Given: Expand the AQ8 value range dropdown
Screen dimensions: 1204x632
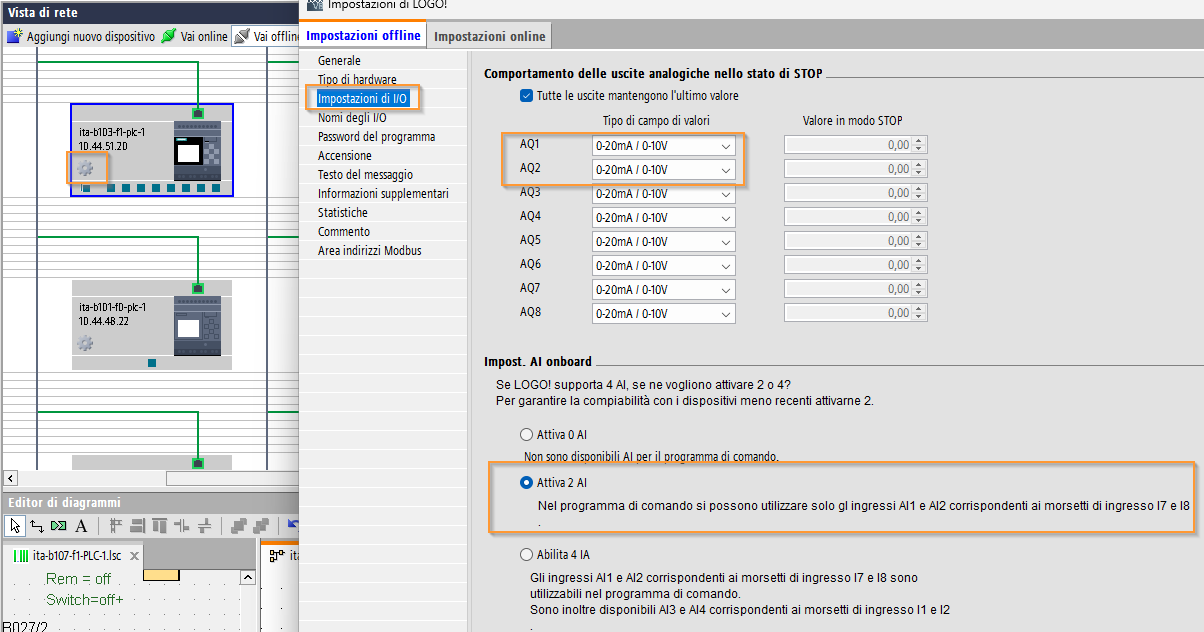Looking at the screenshot, I should point(664,313).
